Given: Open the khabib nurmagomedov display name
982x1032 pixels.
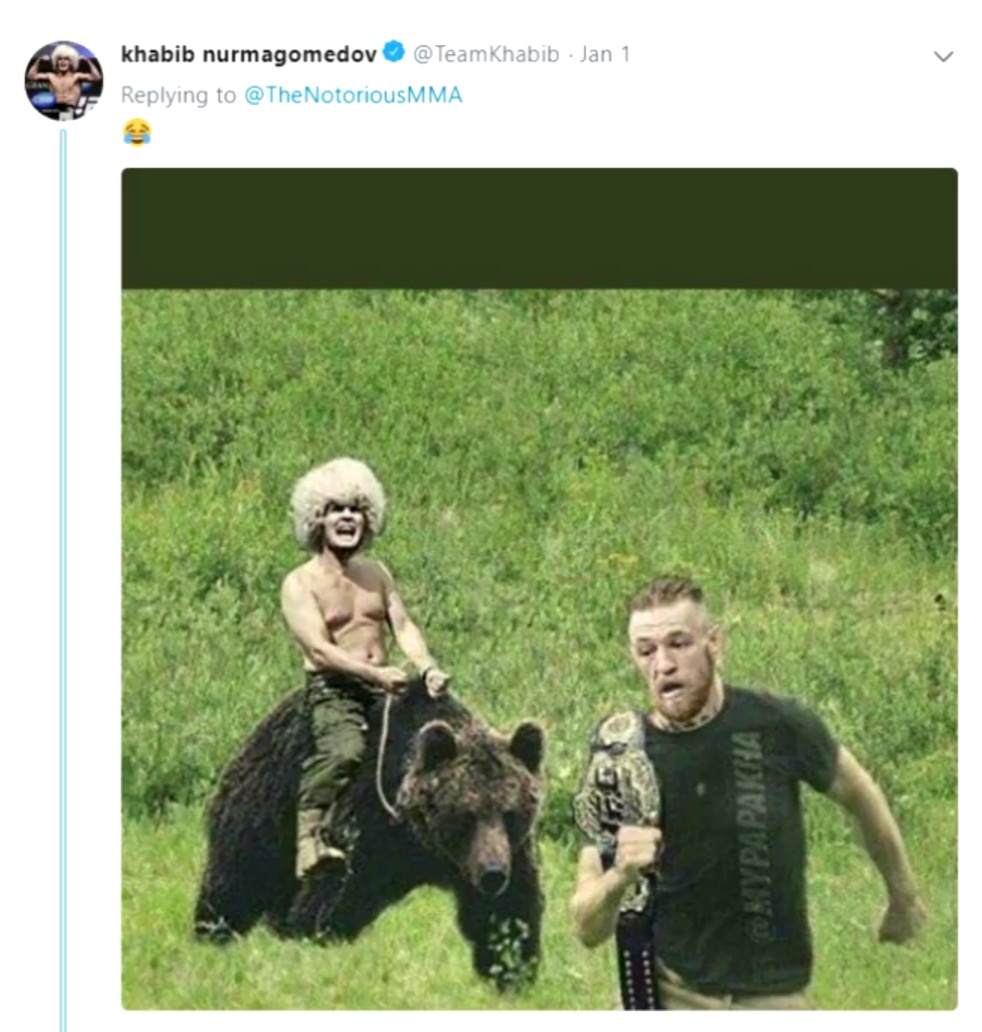Looking at the screenshot, I should [249, 54].
